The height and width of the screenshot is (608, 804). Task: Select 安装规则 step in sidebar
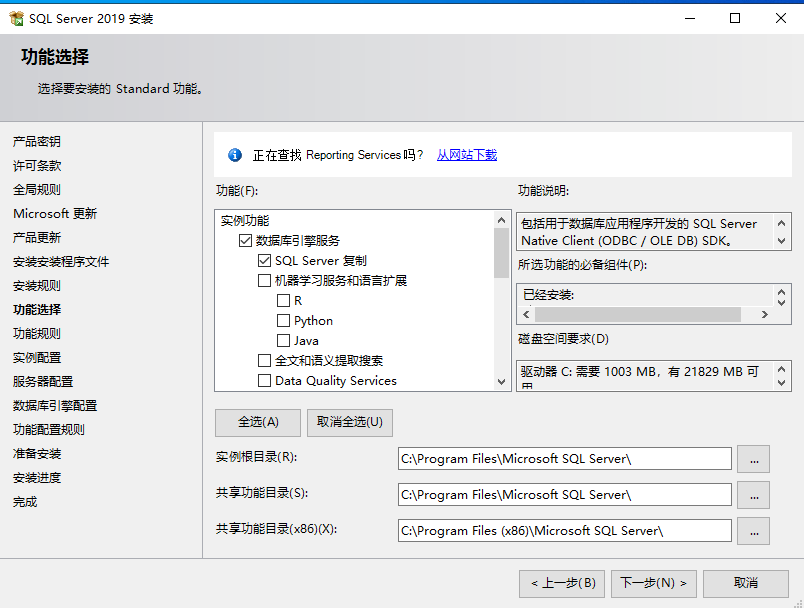[x=37, y=286]
